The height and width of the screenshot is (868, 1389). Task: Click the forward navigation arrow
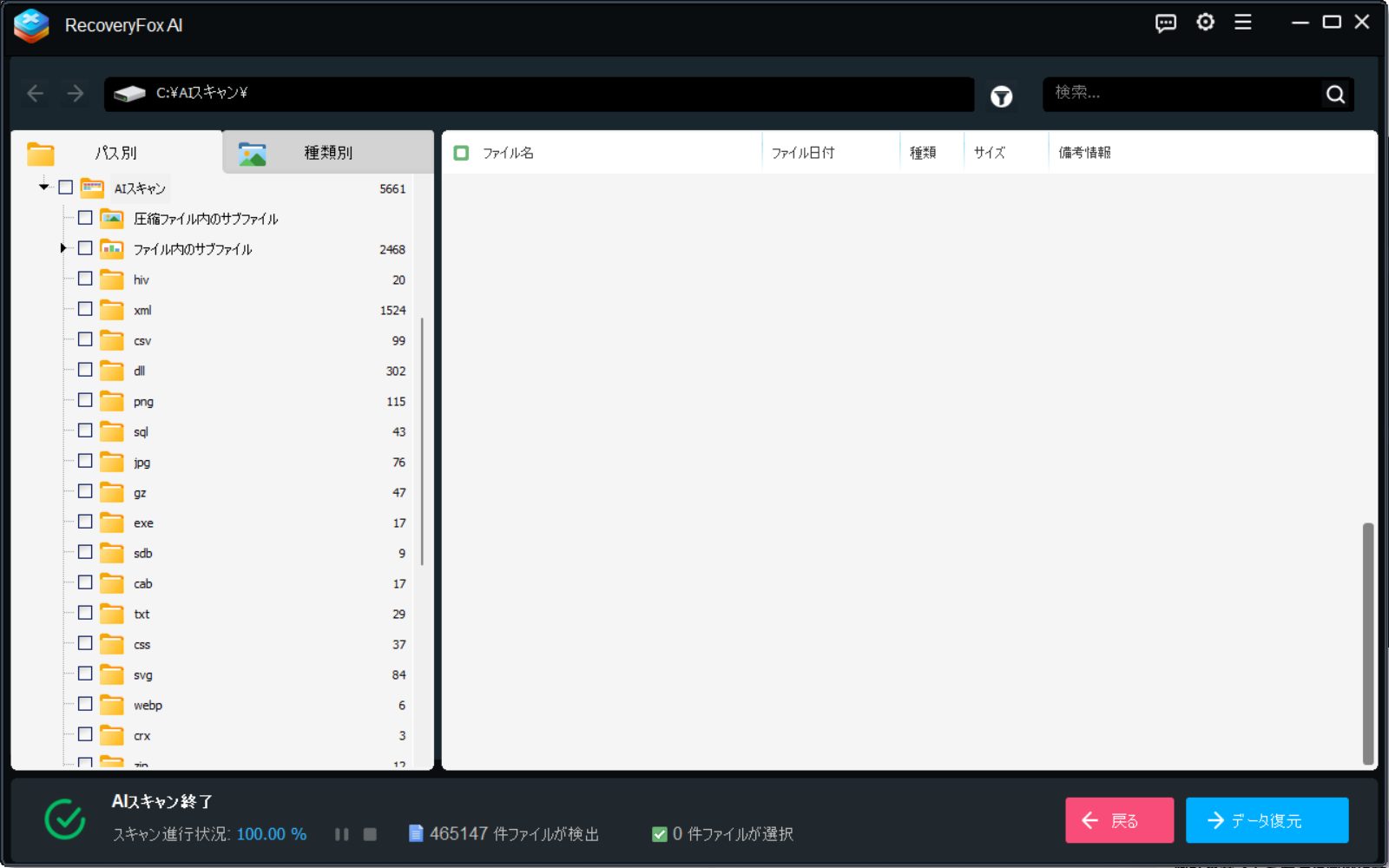pos(76,93)
